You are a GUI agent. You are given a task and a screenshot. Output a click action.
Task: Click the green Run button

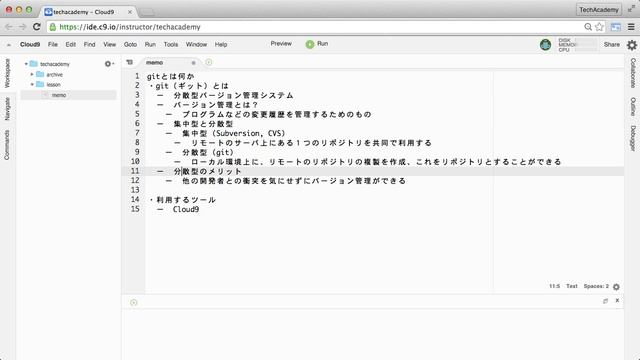[317, 44]
